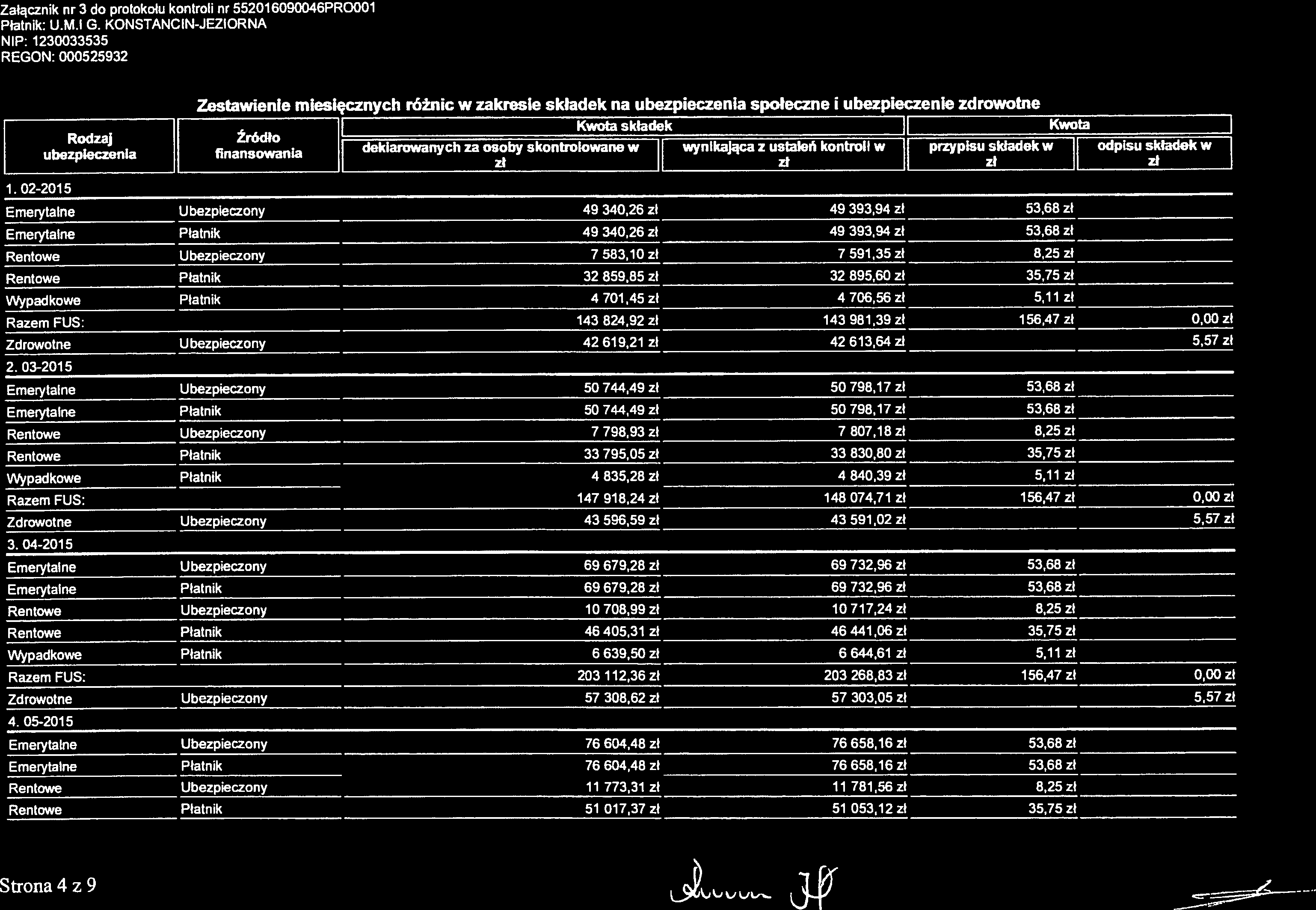Image resolution: width=1316 pixels, height=910 pixels.
Task: Click the Razem FUS label in 03-2015 section
Action: (46, 501)
